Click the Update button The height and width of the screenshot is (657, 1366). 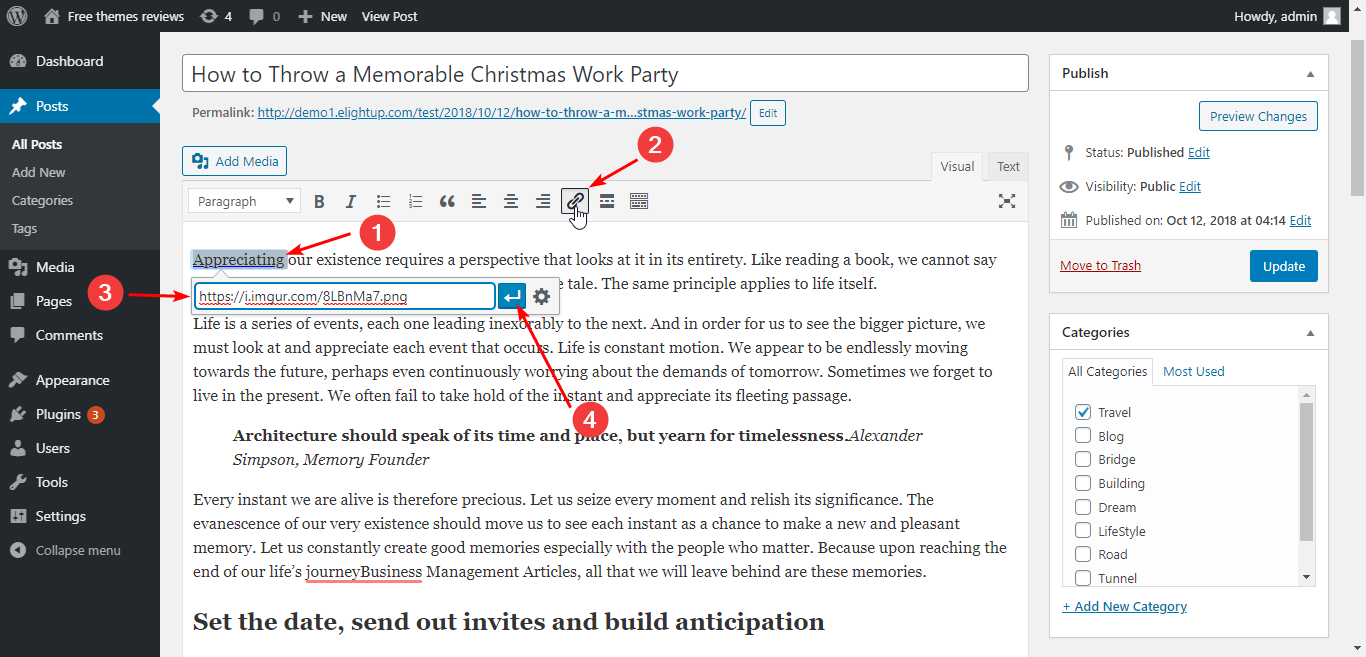1284,266
